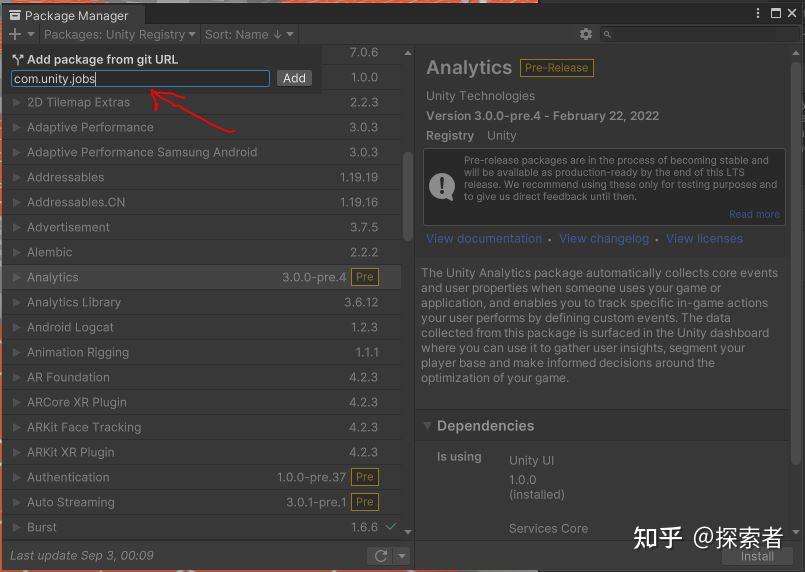The width and height of the screenshot is (805, 572).
Task: Click the Last update Sep 3 status text
Action: [82, 556]
